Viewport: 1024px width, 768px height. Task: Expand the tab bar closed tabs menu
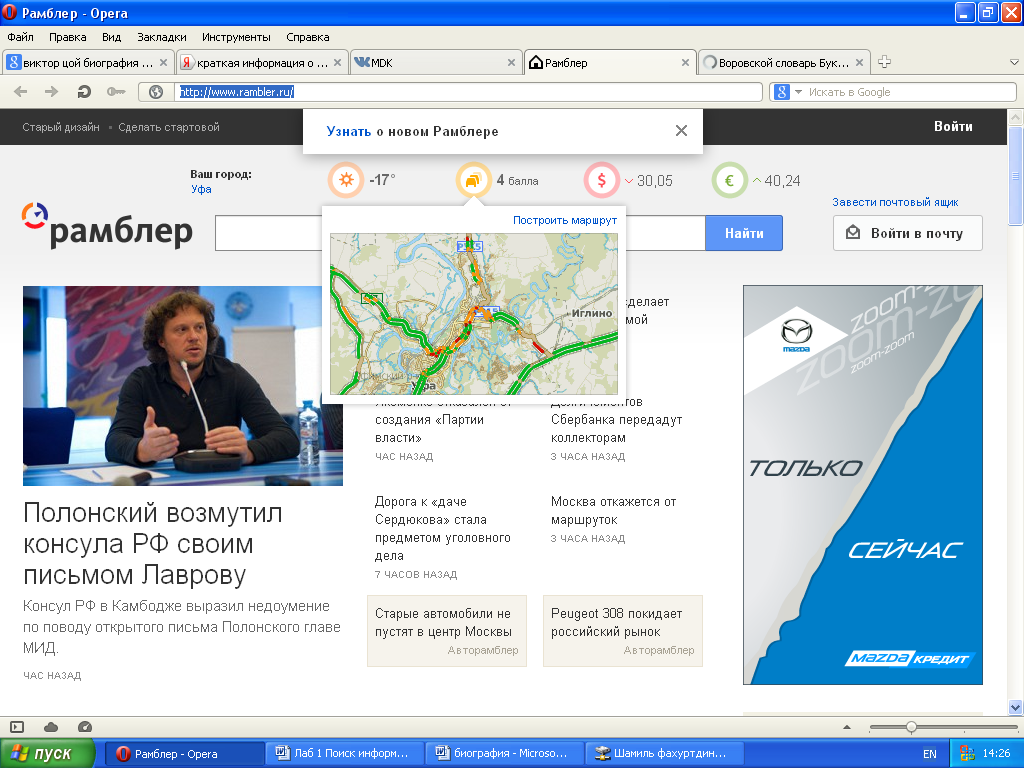click(x=1014, y=63)
